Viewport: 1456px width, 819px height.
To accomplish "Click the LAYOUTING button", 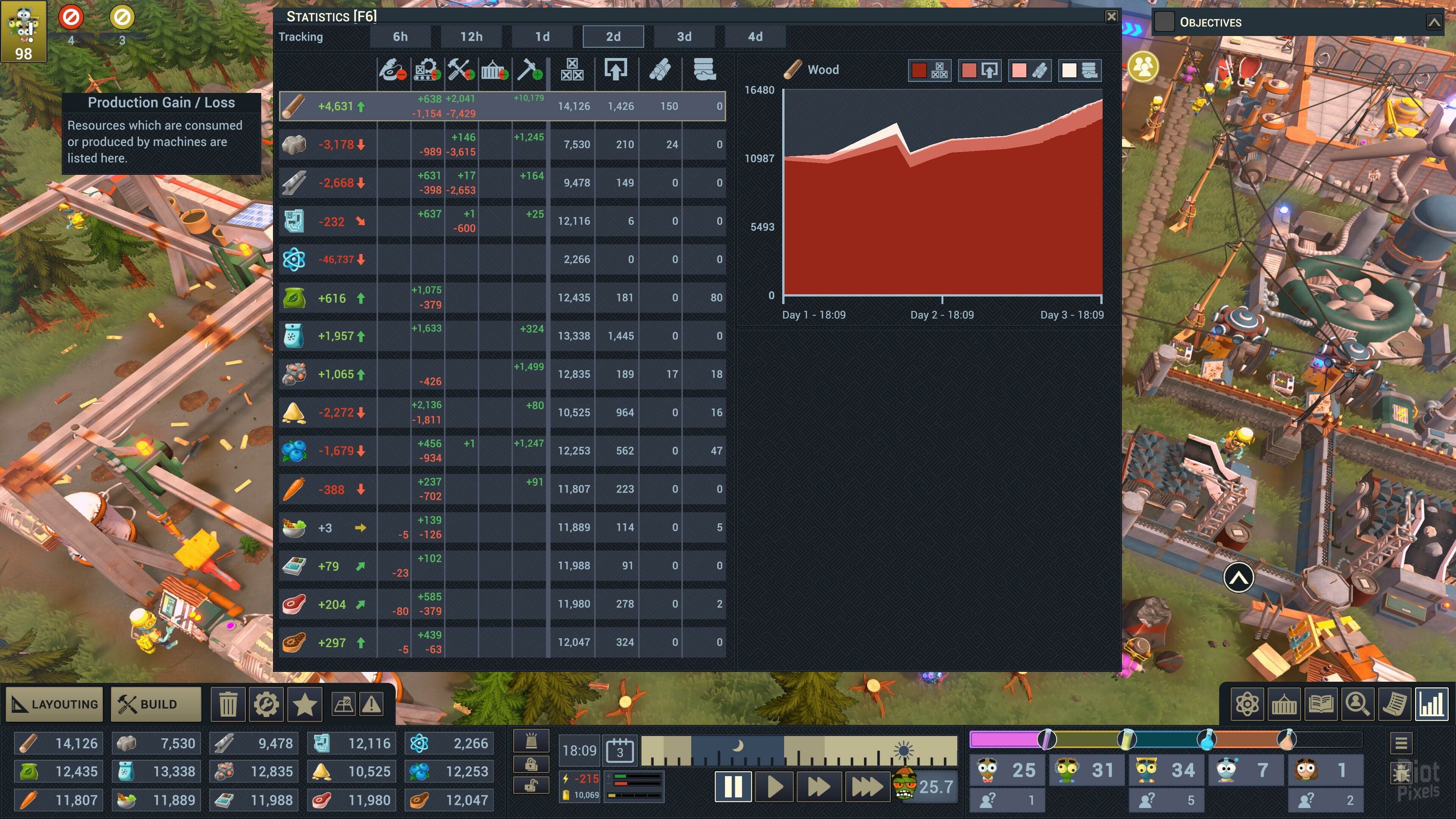I will [x=55, y=704].
